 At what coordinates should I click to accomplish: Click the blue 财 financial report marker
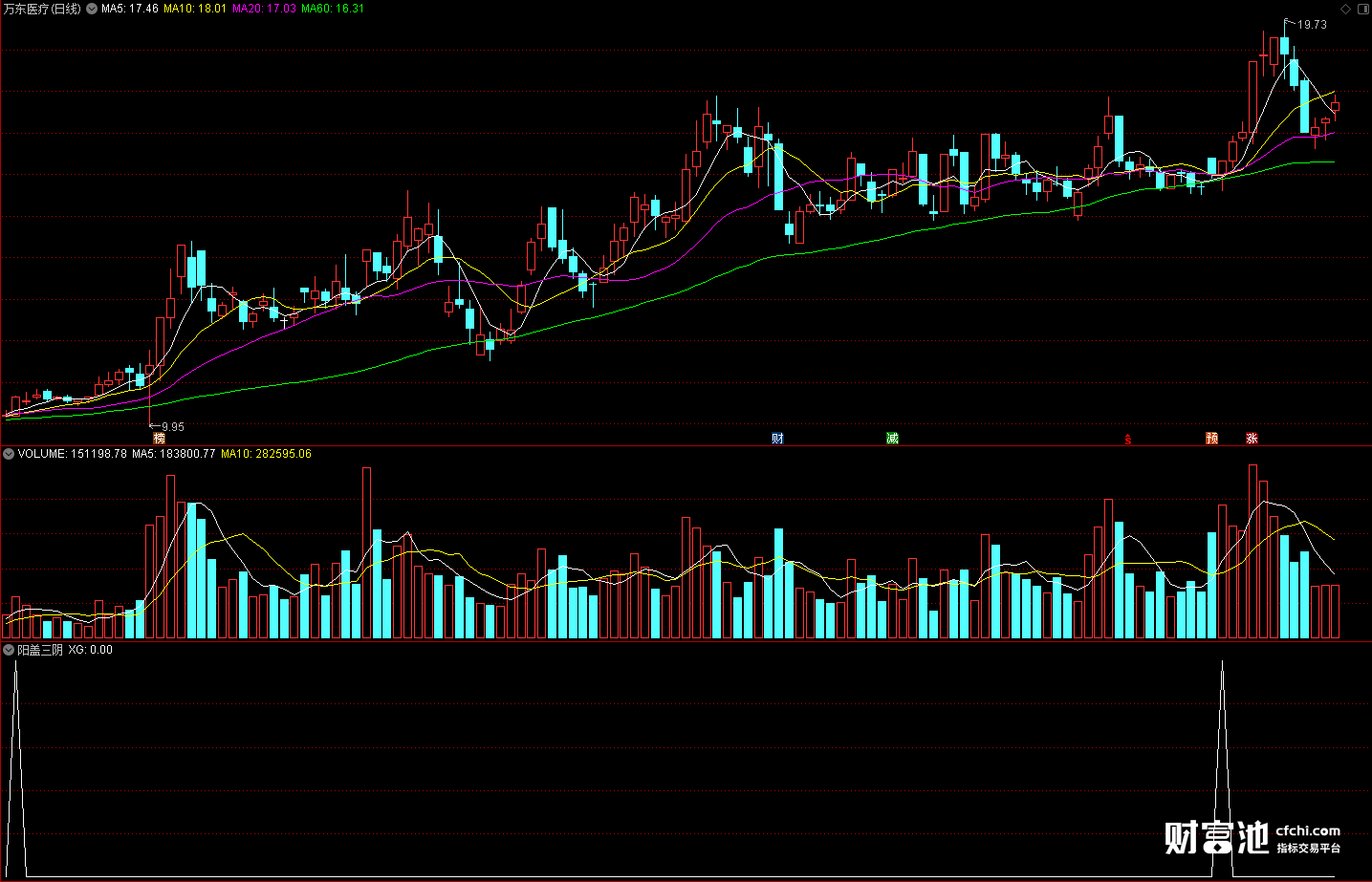pos(777,439)
